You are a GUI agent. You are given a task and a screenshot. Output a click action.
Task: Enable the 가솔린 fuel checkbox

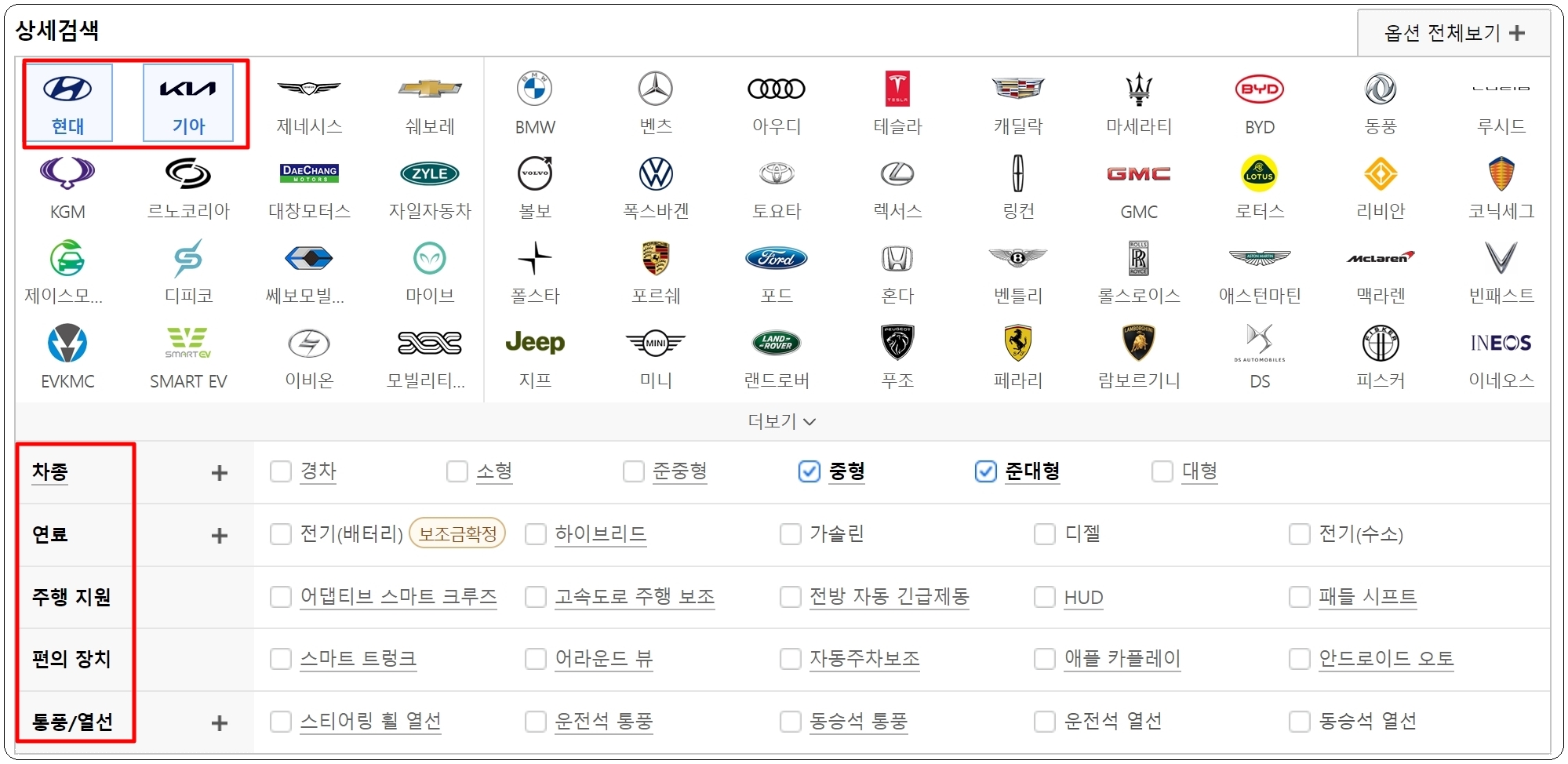point(790,534)
